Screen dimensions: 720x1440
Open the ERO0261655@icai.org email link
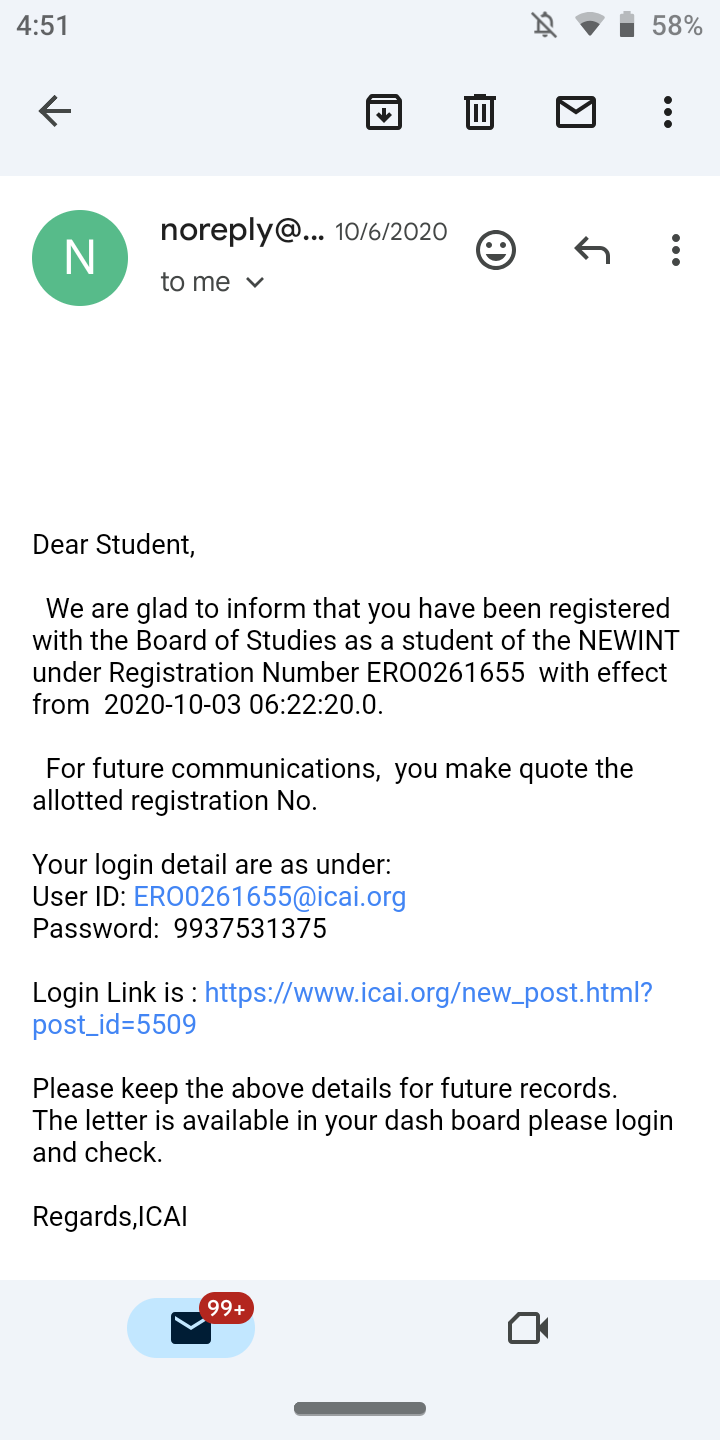click(x=270, y=896)
